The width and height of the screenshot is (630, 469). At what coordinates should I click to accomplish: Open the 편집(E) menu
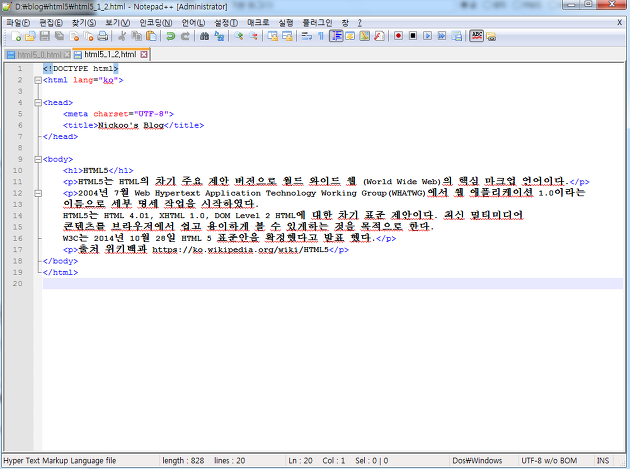51,23
